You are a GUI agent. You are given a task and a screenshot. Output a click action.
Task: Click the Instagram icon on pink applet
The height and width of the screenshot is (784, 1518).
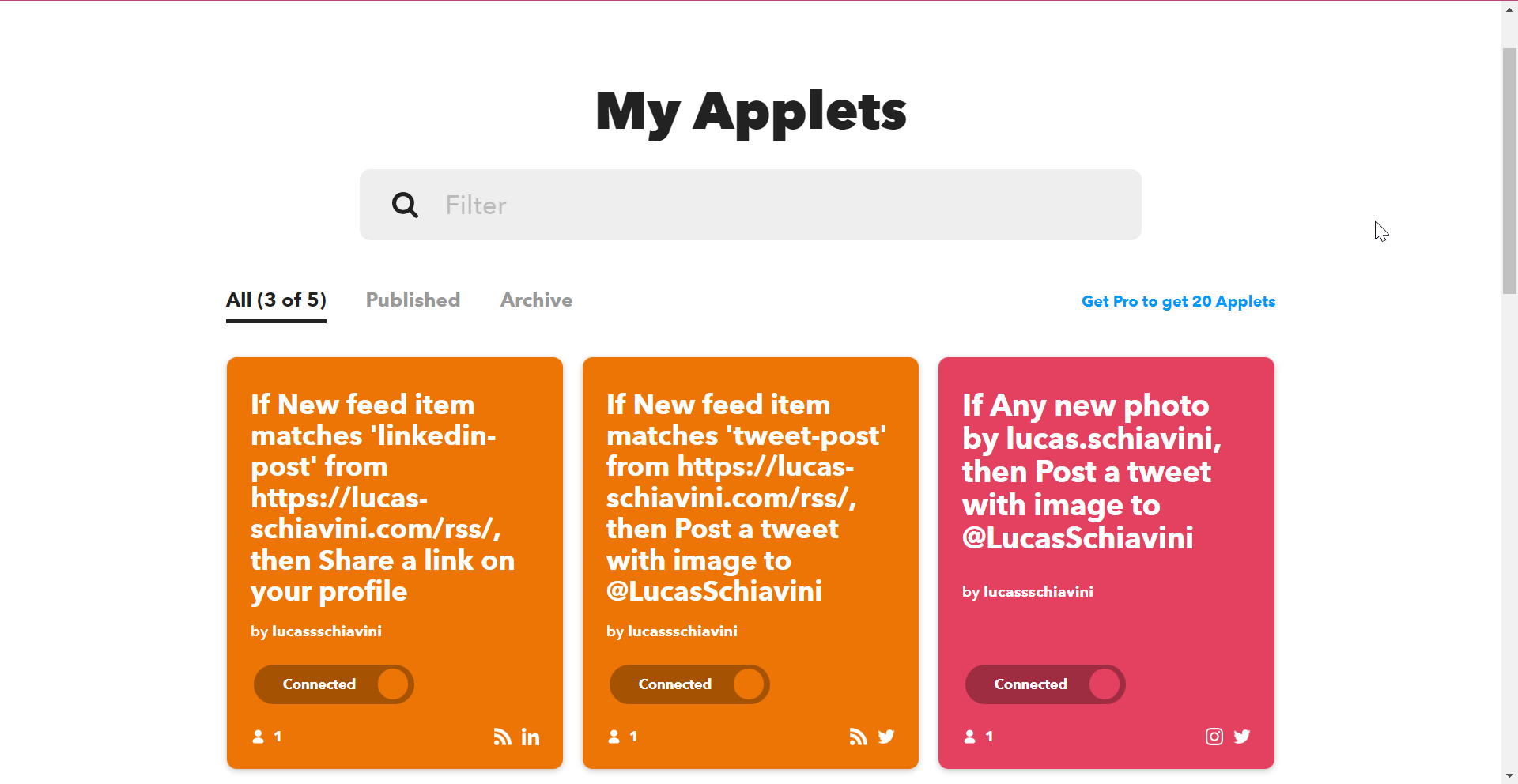pyautogui.click(x=1214, y=737)
